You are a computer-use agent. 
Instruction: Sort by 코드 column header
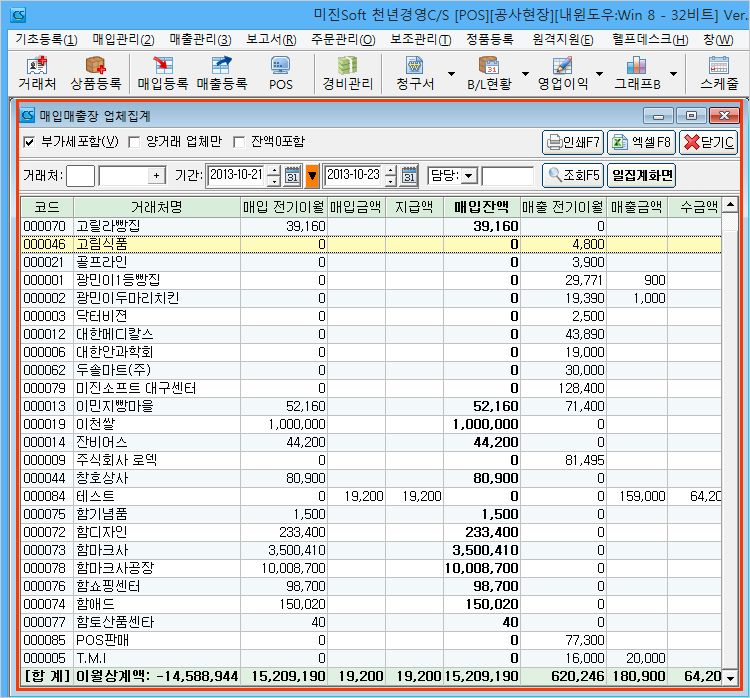click(47, 207)
